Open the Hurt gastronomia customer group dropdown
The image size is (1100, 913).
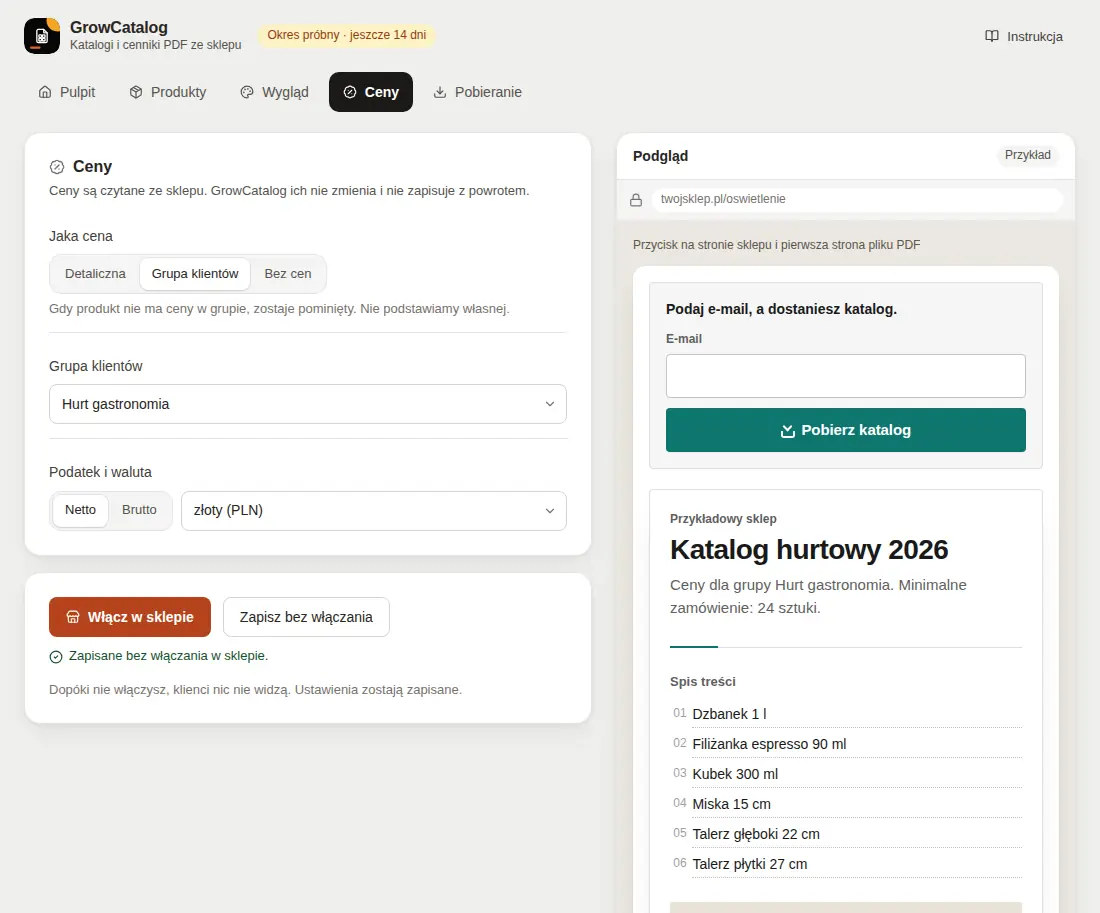tap(307, 404)
